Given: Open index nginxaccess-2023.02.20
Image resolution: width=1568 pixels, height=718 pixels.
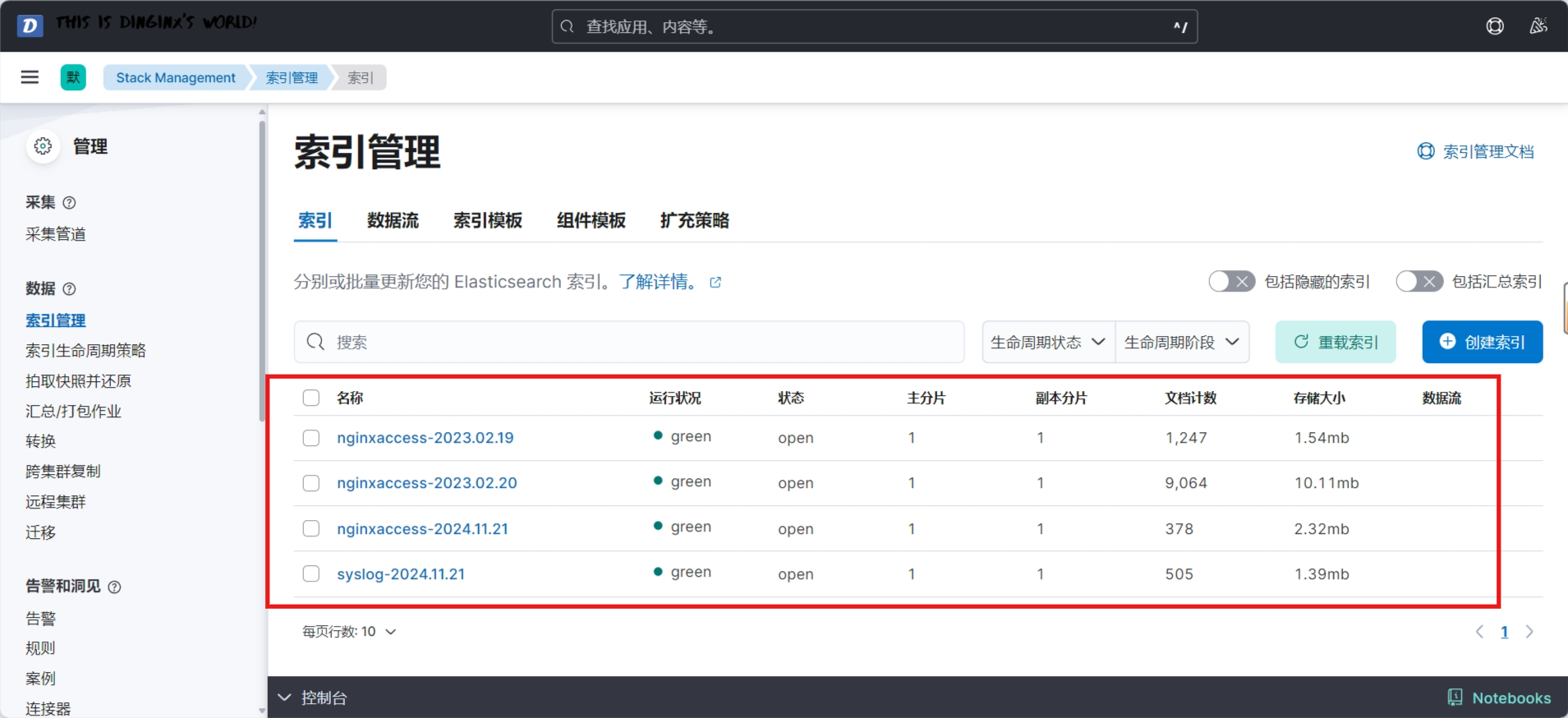Looking at the screenshot, I should (x=427, y=483).
